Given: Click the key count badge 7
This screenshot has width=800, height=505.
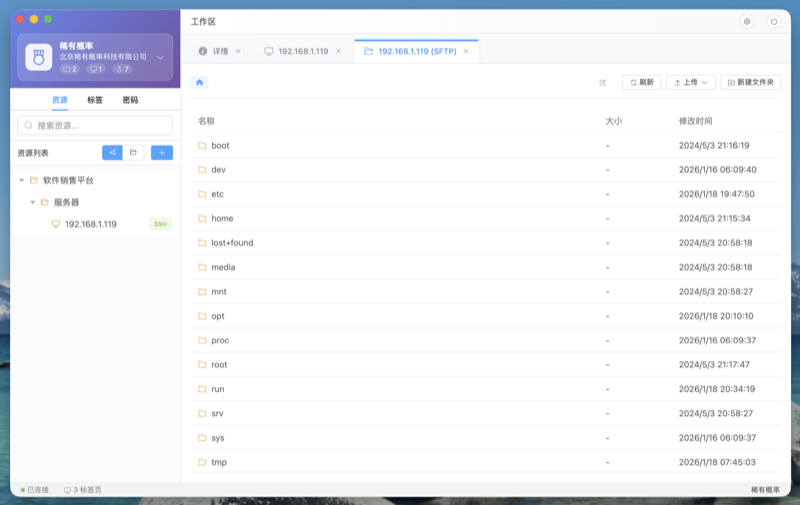Looking at the screenshot, I should click(x=122, y=69).
